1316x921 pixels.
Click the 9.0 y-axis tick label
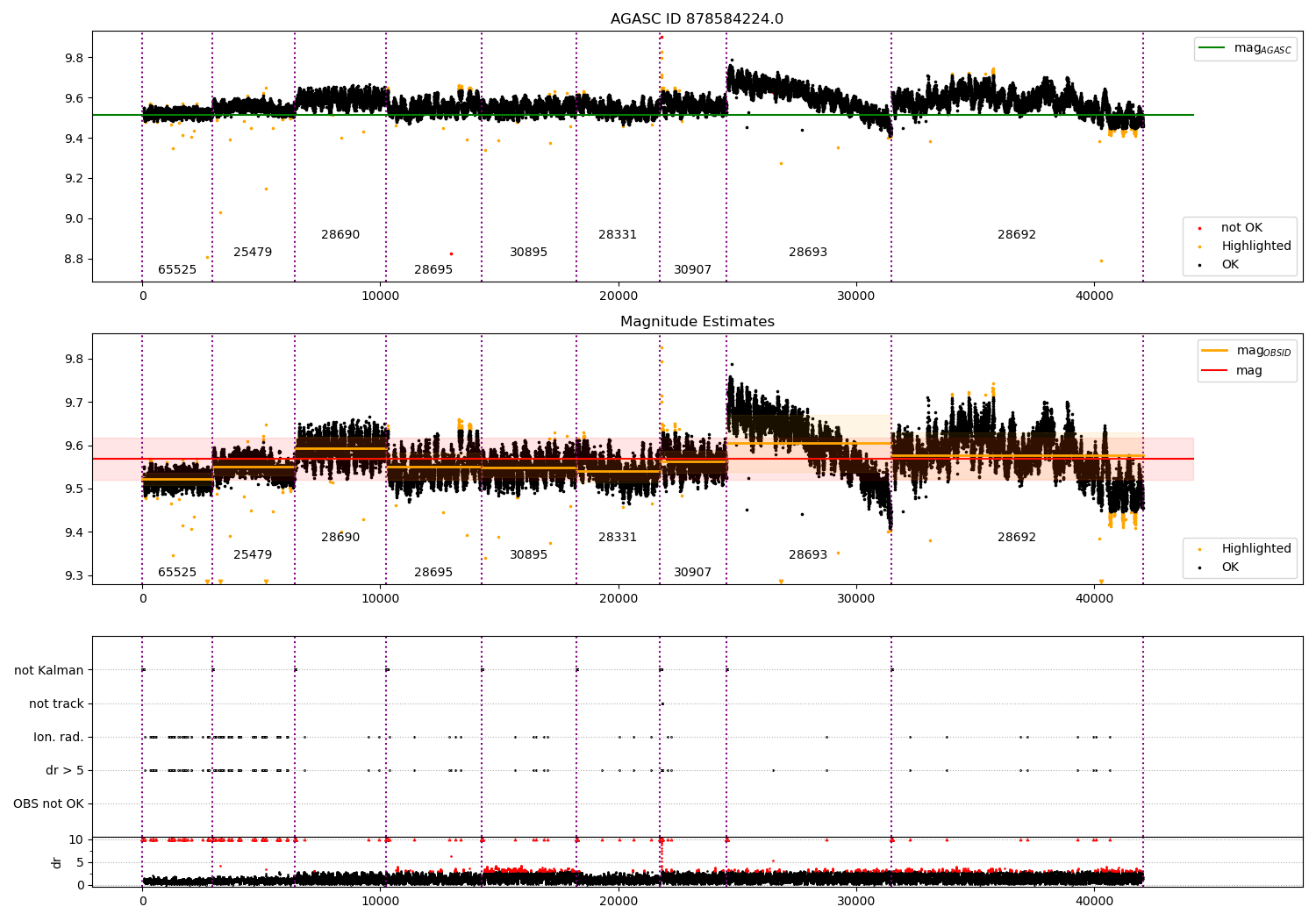click(x=74, y=219)
